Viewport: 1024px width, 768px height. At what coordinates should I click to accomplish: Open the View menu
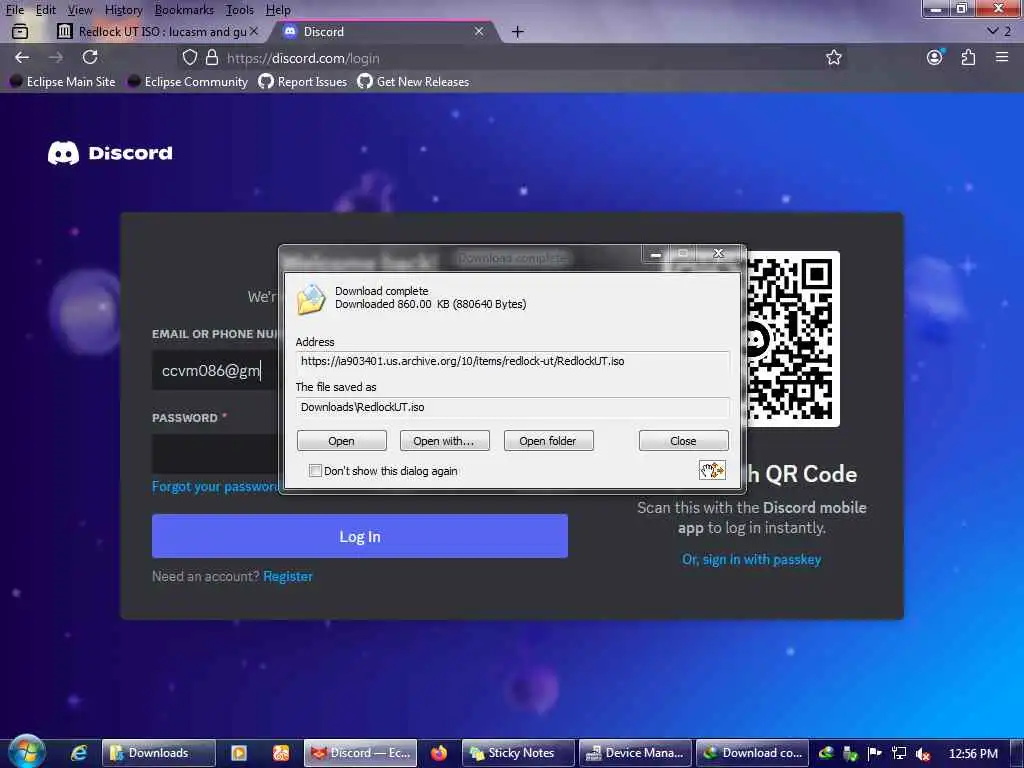80,10
